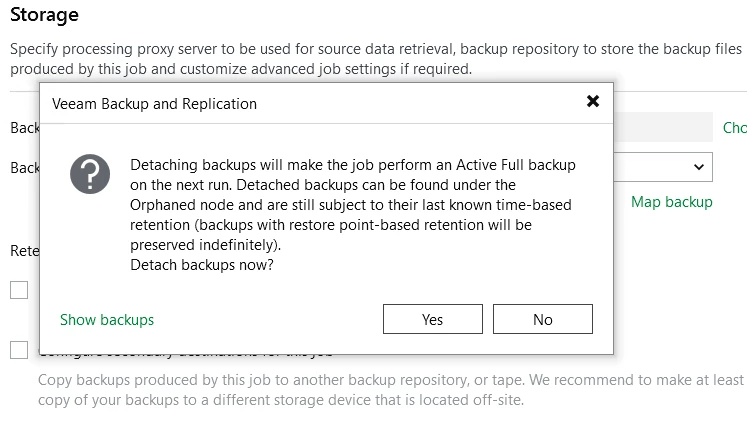
Task: Click the green Map backup link
Action: [x=671, y=202]
